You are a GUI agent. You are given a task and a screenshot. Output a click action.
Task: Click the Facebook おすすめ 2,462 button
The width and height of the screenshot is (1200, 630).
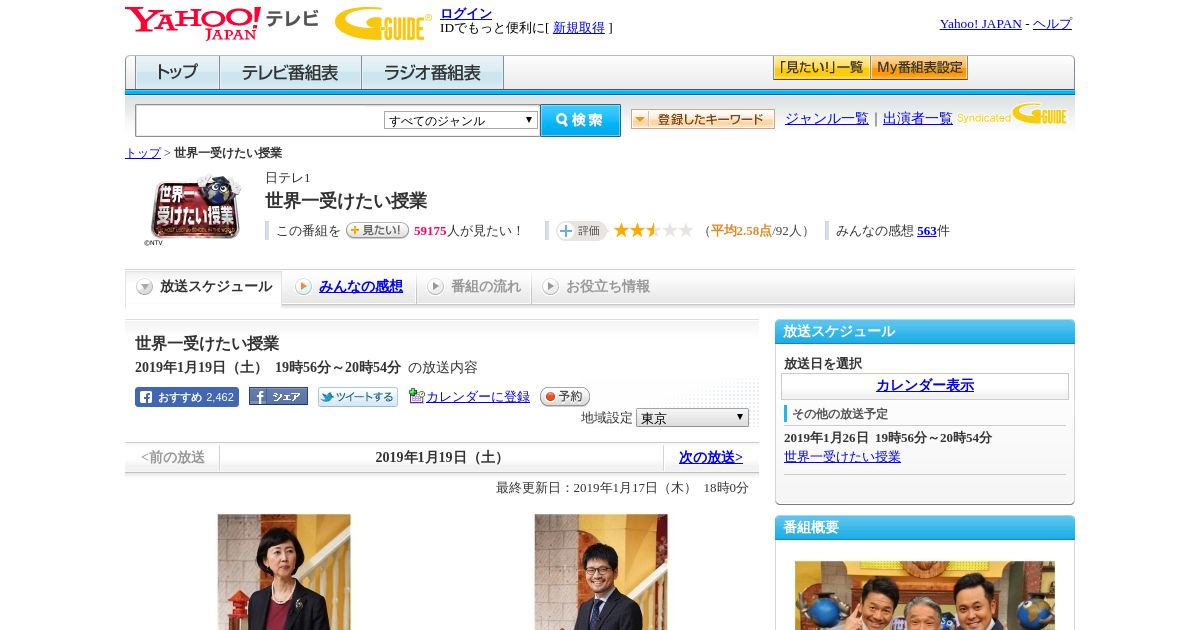pyautogui.click(x=187, y=397)
